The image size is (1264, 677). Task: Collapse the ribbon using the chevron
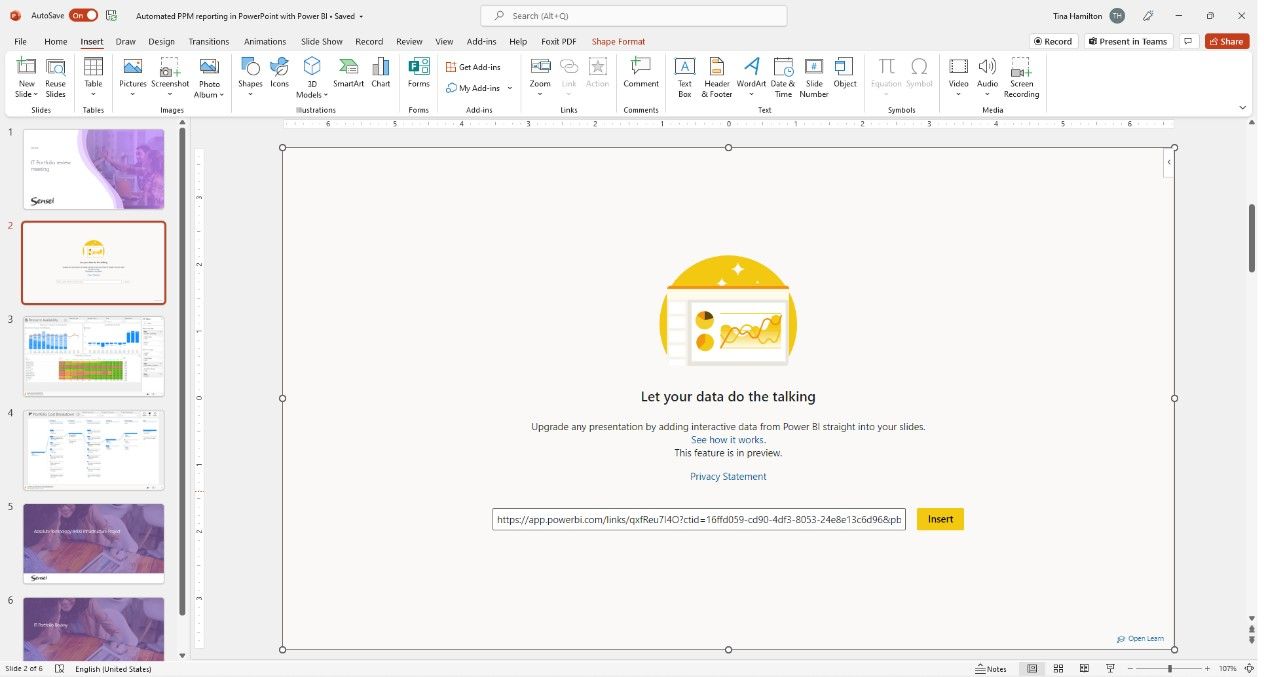pyautogui.click(x=1243, y=107)
